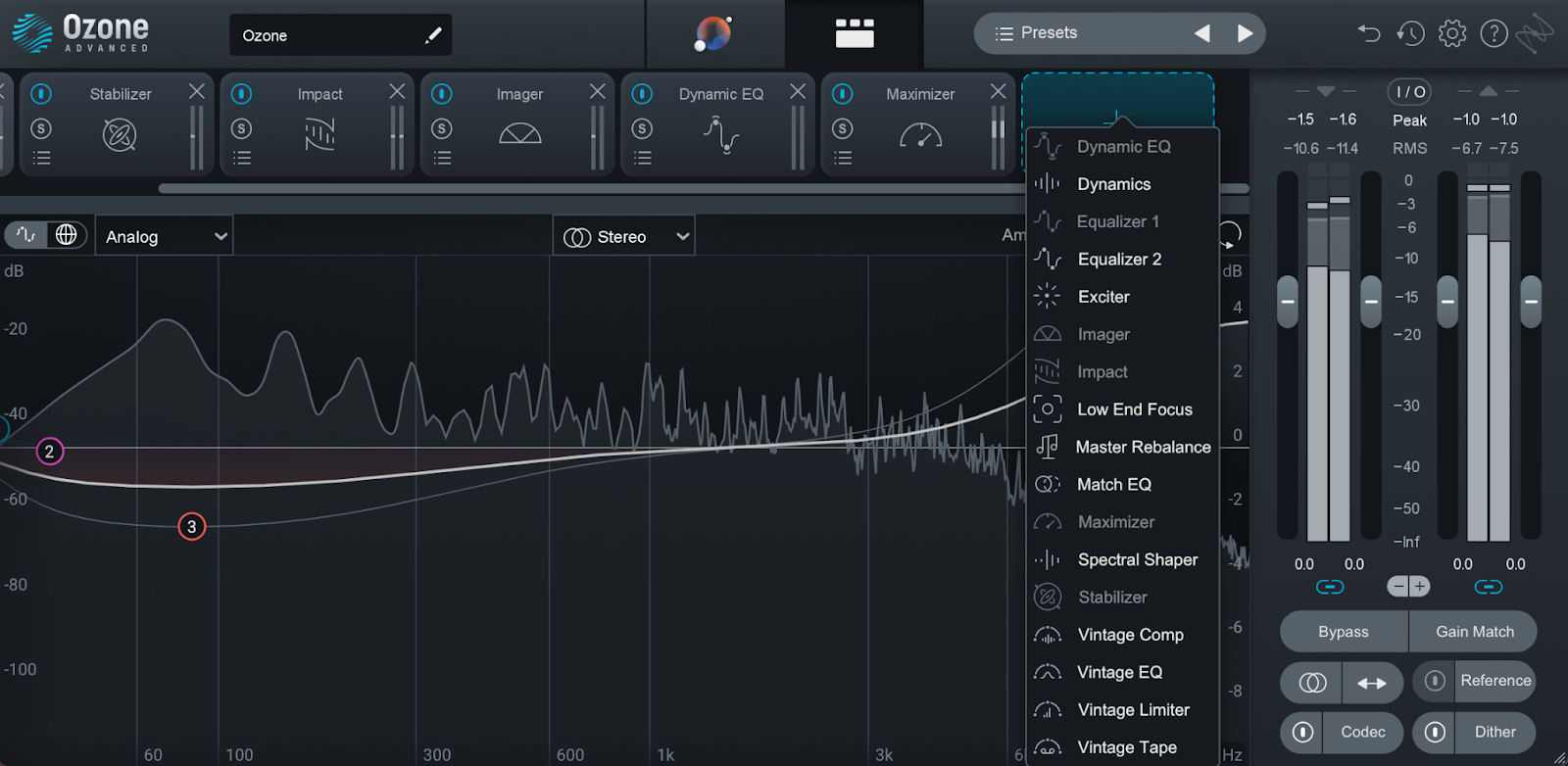This screenshot has height=766, width=1568.
Task: Toggle the Reference power button
Action: [1435, 681]
